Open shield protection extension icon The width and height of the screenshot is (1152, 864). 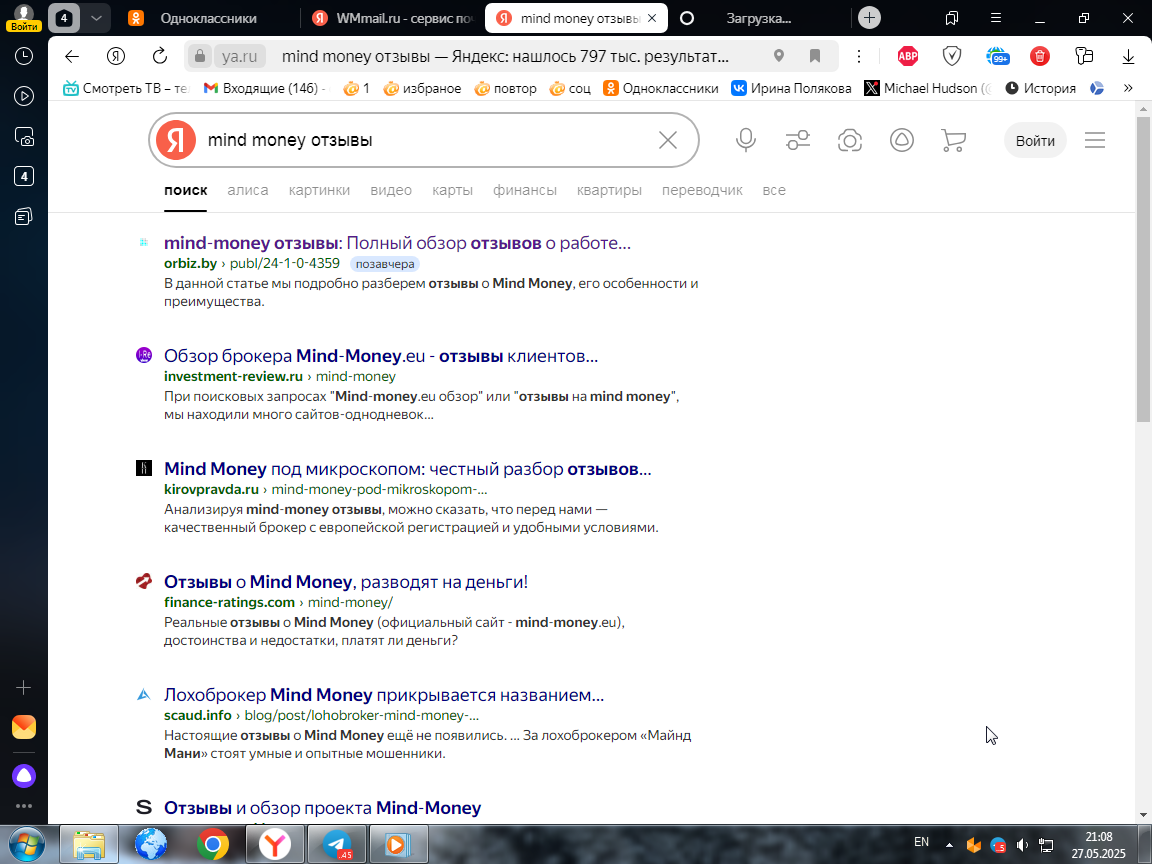coord(952,56)
